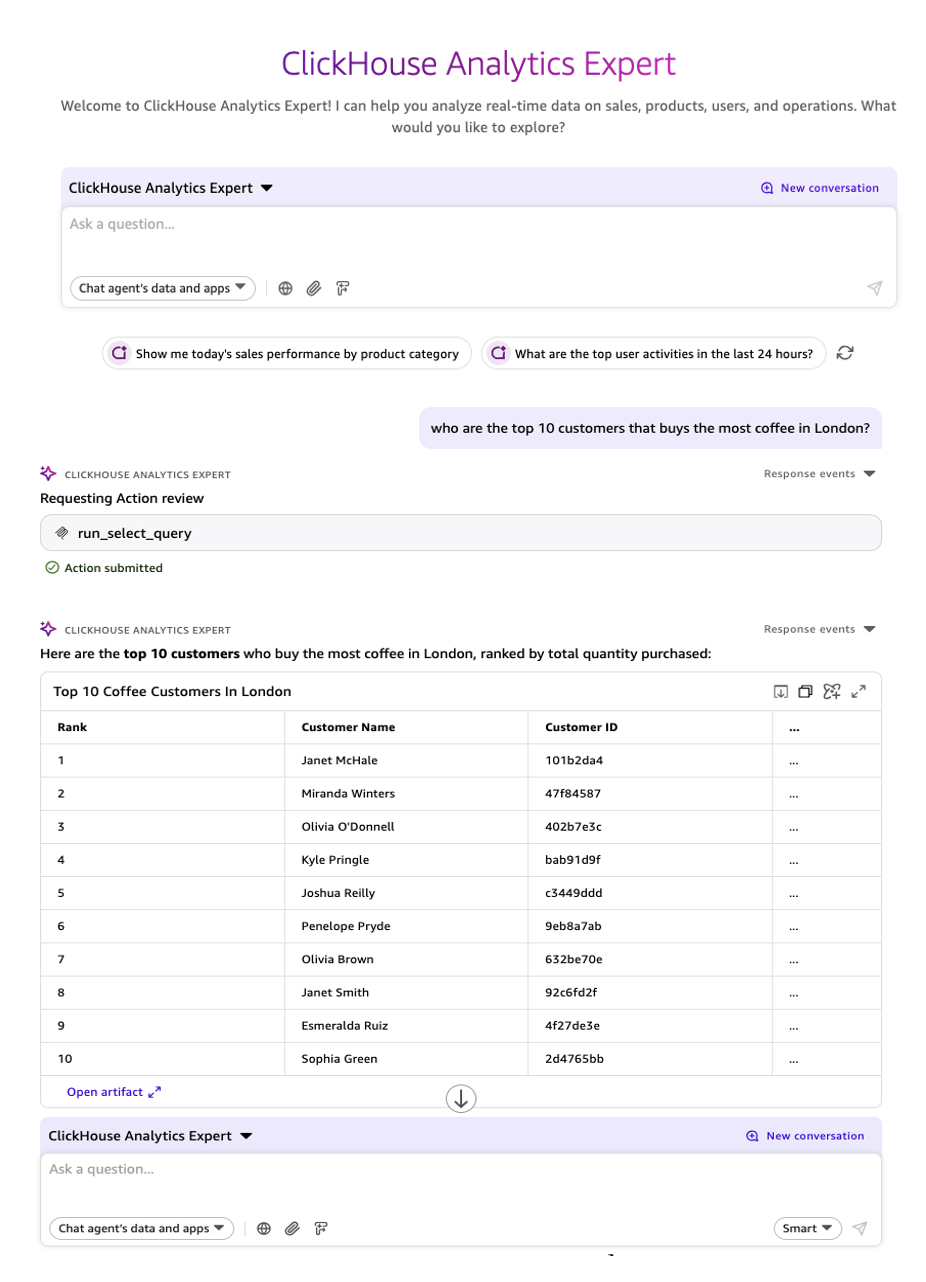Expand Response events for the table response

(819, 629)
